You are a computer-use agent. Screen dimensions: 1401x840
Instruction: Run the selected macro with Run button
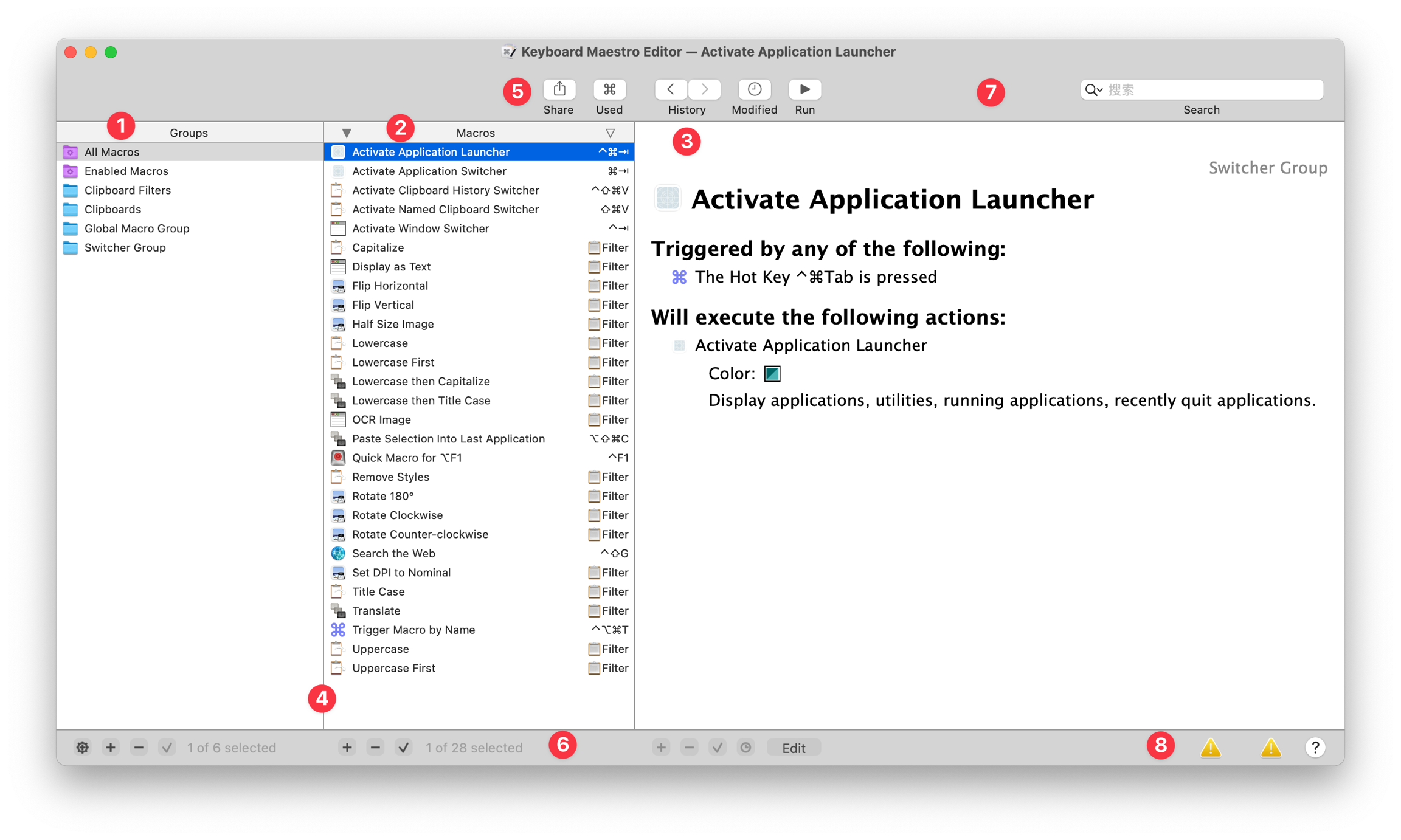click(x=804, y=89)
